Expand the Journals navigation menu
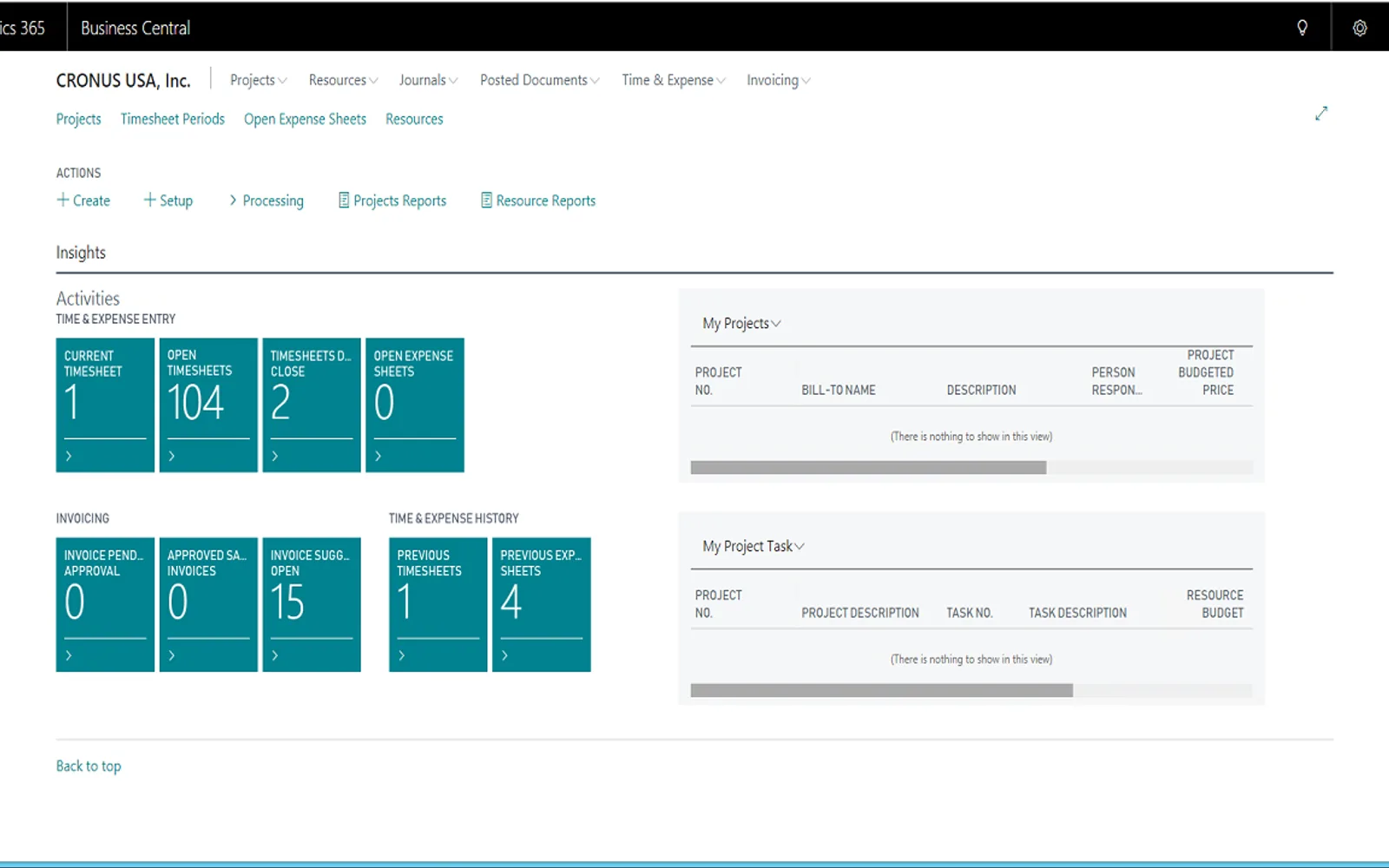Image resolution: width=1389 pixels, height=868 pixels. tap(428, 80)
